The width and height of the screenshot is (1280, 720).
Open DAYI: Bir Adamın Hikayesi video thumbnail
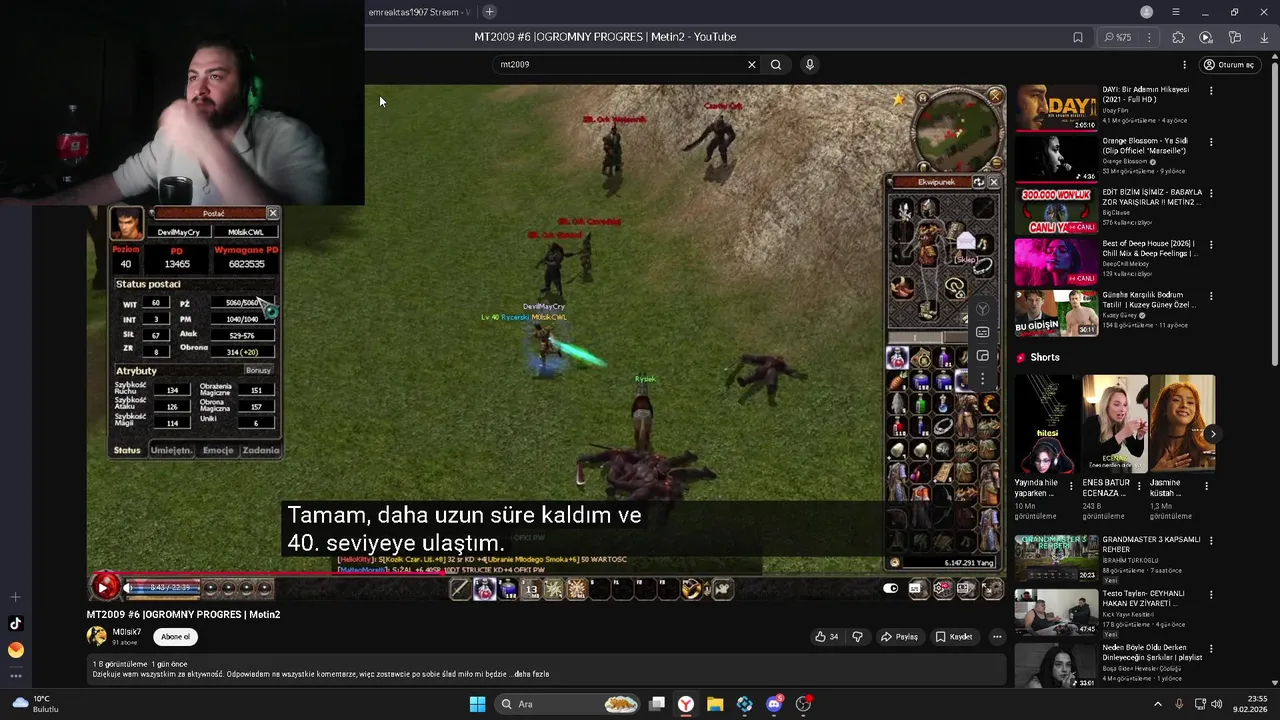1056,108
